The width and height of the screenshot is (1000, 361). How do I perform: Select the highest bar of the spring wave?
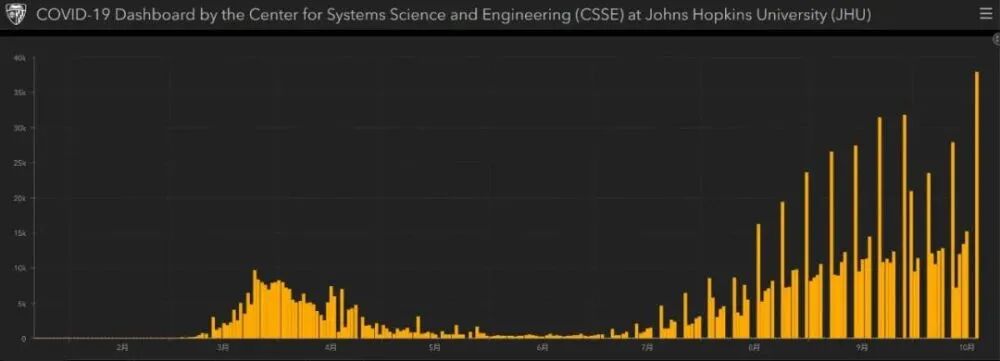click(254, 304)
